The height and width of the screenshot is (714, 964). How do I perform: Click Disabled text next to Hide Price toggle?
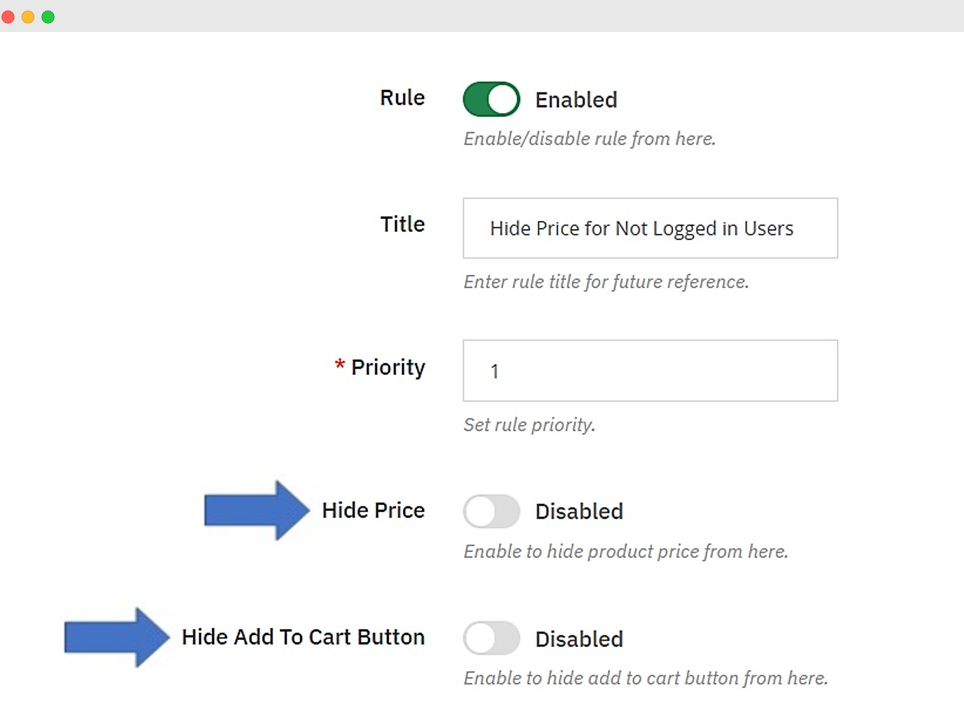tap(579, 511)
